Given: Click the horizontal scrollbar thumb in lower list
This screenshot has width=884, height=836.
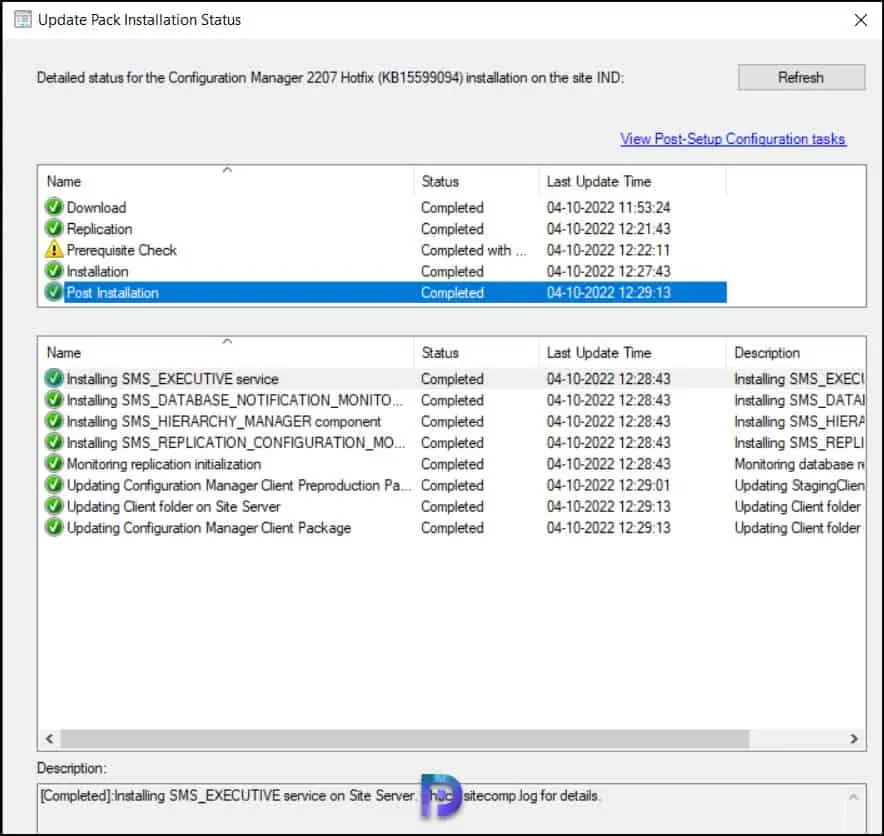Looking at the screenshot, I should point(405,738).
